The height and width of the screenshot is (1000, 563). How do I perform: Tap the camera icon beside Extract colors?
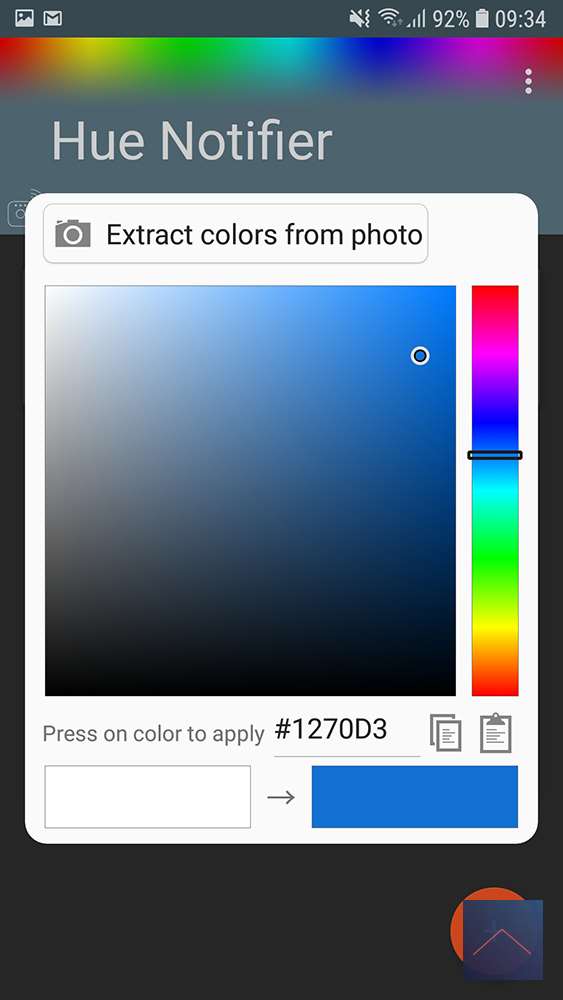(x=73, y=233)
